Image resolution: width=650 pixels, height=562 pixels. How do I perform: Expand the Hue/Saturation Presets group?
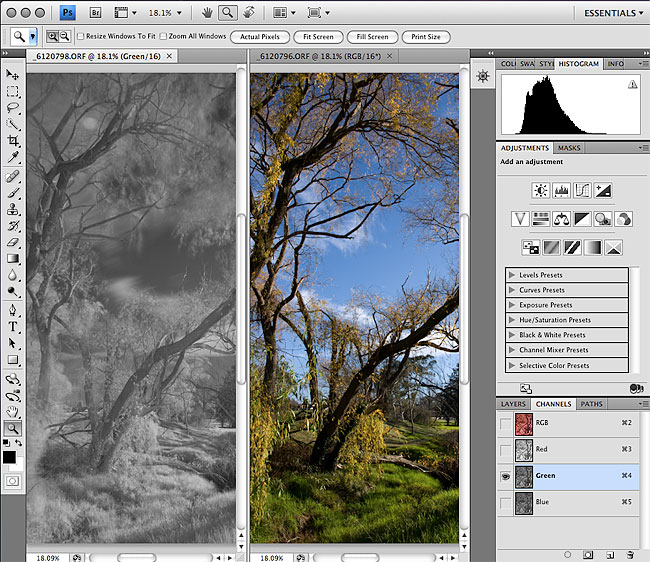click(512, 320)
